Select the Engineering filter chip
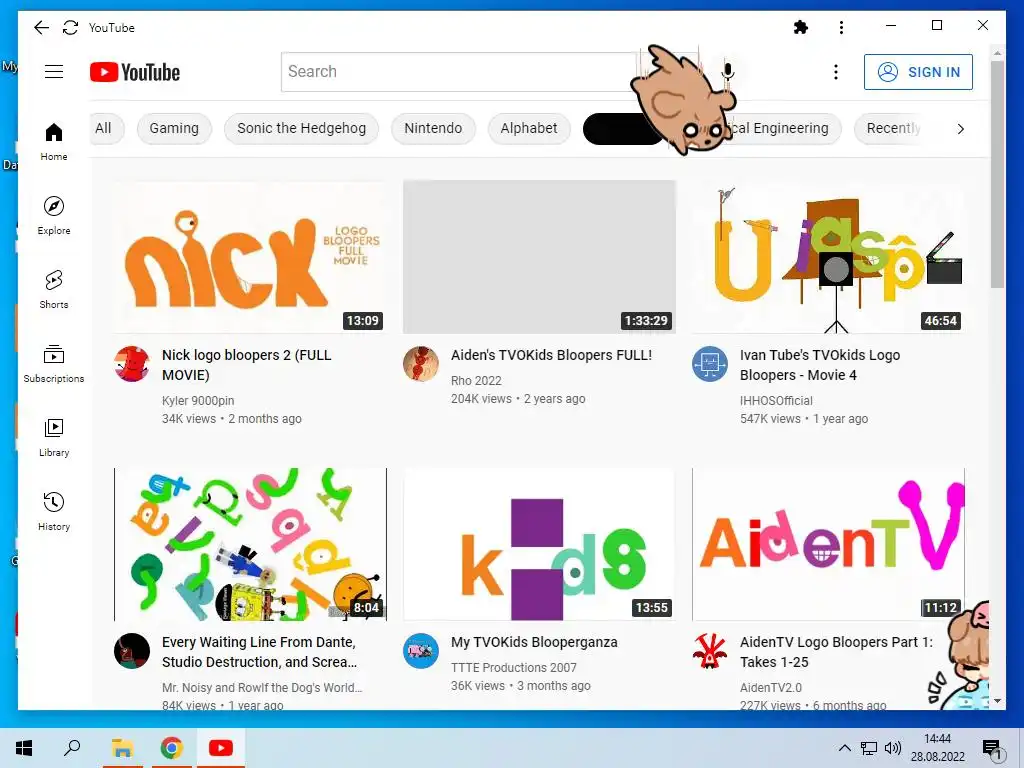Viewport: 1024px width, 768px height. click(778, 129)
